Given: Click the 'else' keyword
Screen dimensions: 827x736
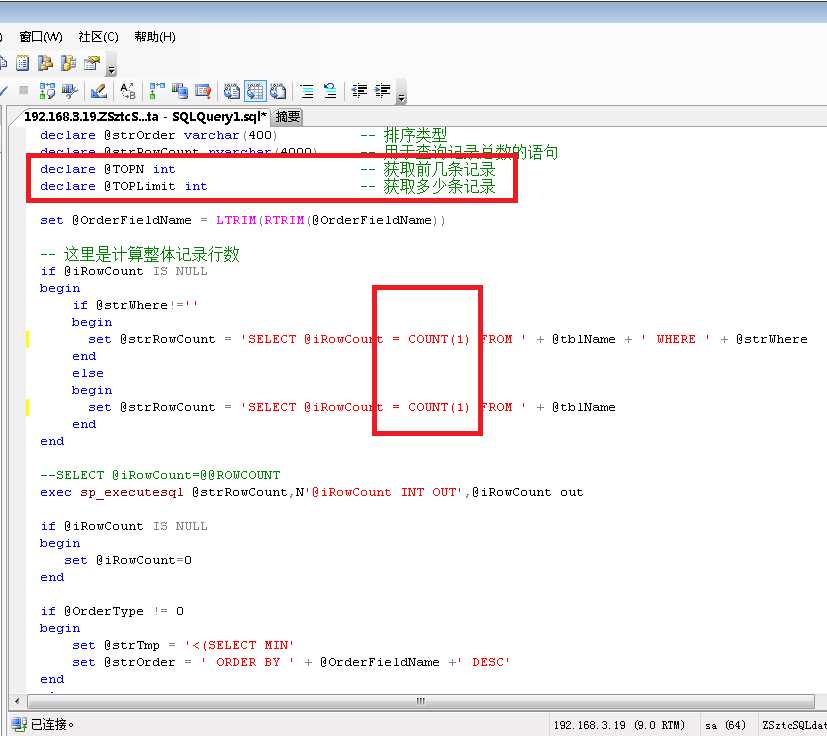Looking at the screenshot, I should 88,374.
